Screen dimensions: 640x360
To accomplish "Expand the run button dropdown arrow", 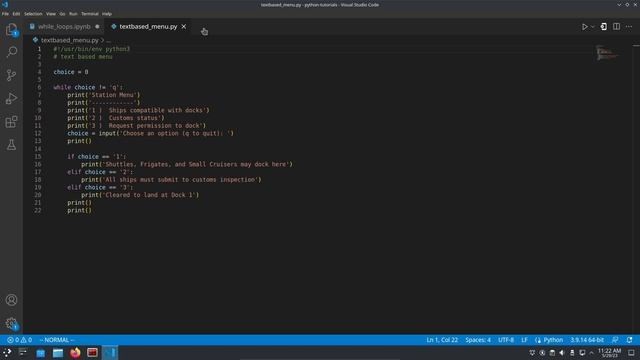I will (x=593, y=27).
